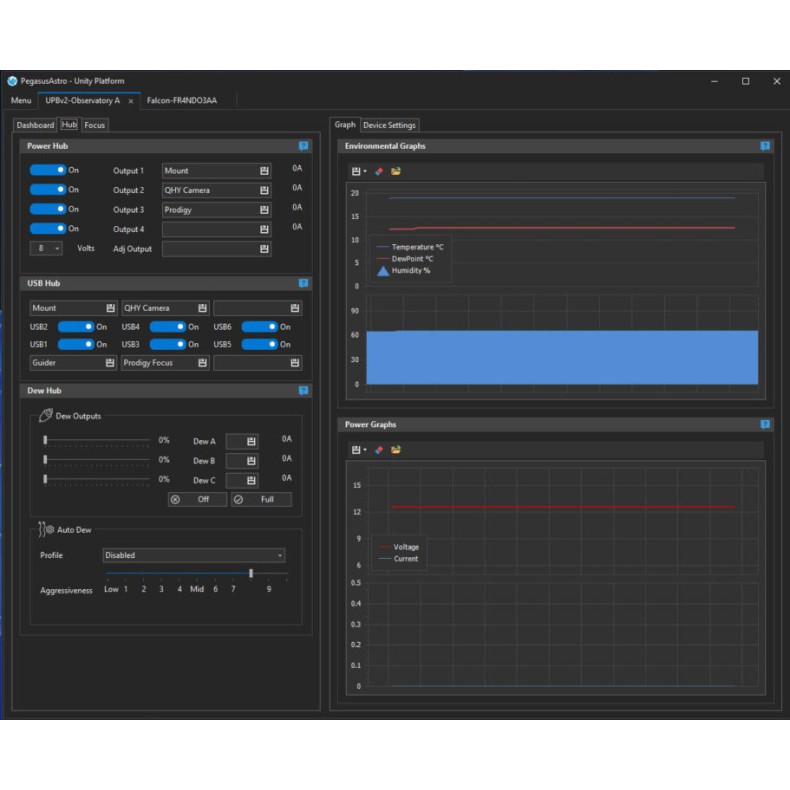Open the Focus tab
790x790 pixels.
95,125
